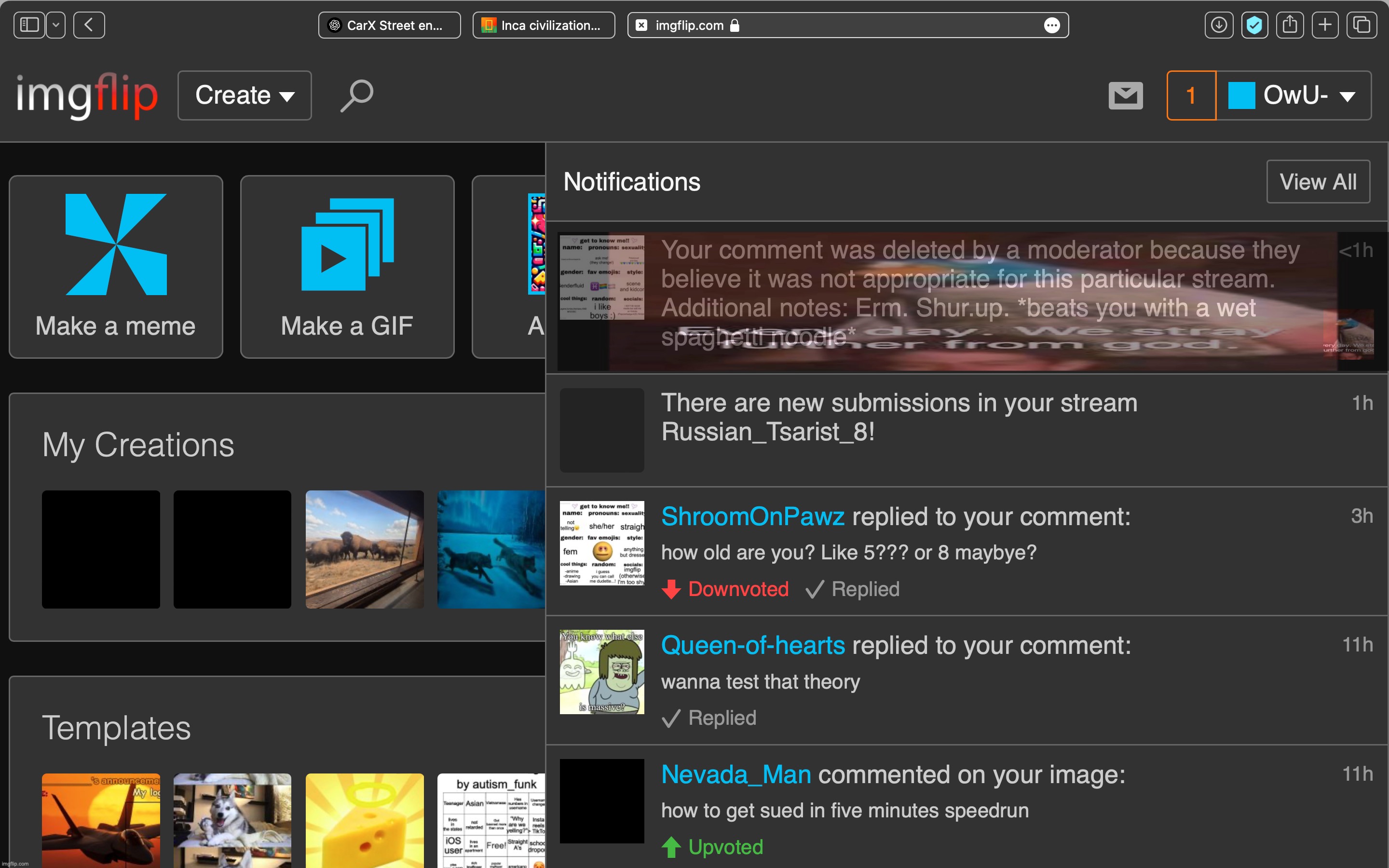This screenshot has height=868, width=1389.
Task: Open the new submissions Russian_Tsarist_8 notification
Action: [967, 430]
